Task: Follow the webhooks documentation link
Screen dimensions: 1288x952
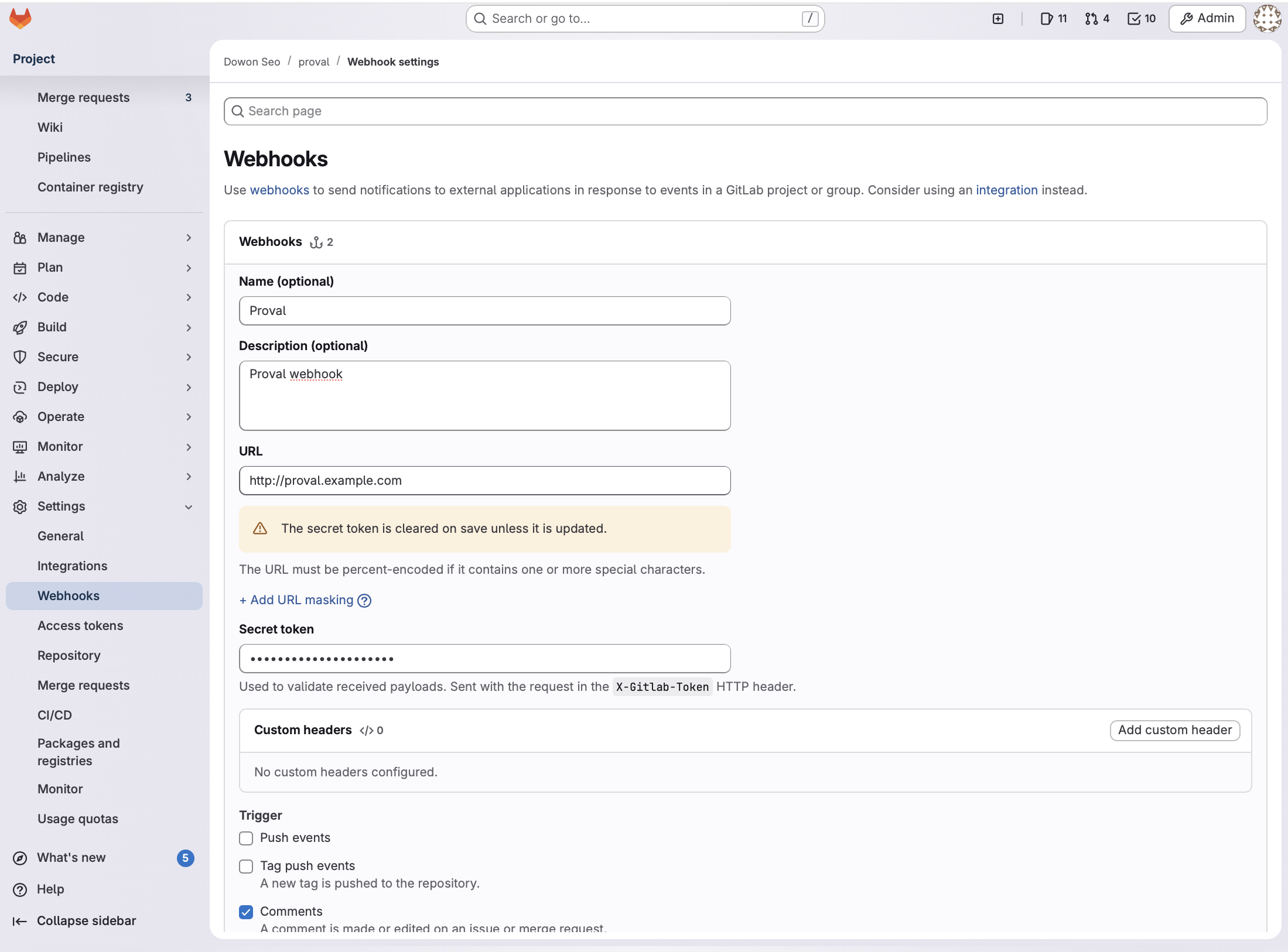Action: coord(279,190)
